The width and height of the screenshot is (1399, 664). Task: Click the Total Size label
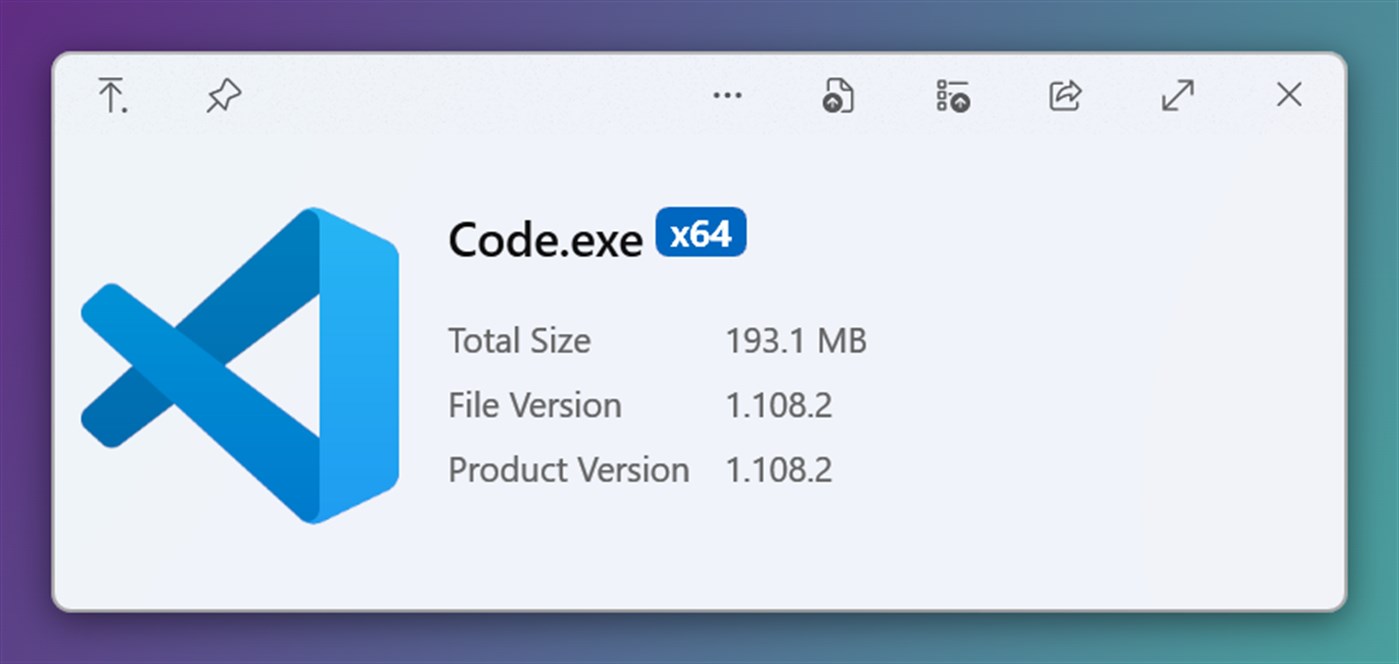click(519, 342)
